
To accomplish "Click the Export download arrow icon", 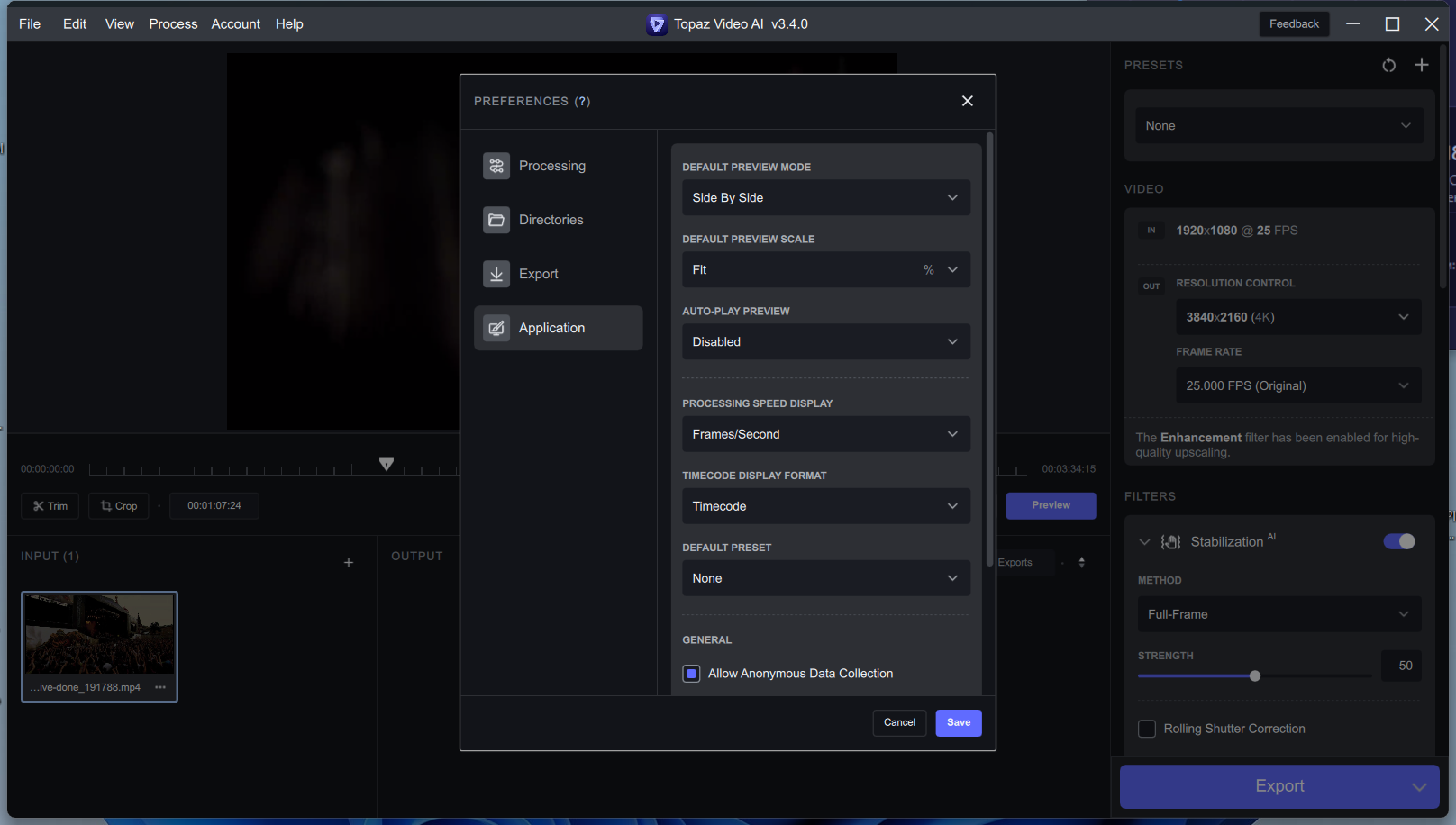I will point(496,274).
